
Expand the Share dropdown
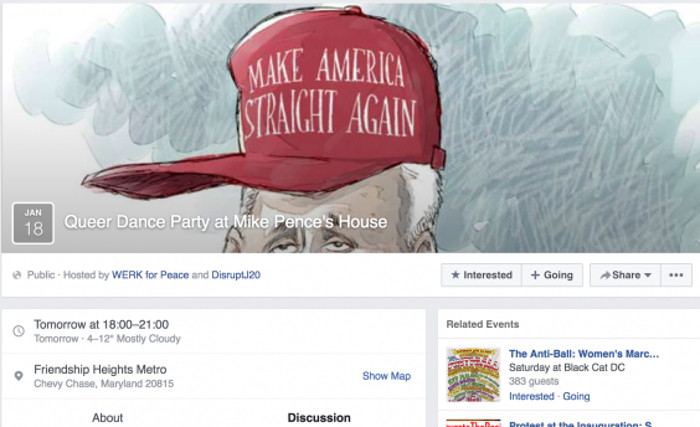(626, 275)
